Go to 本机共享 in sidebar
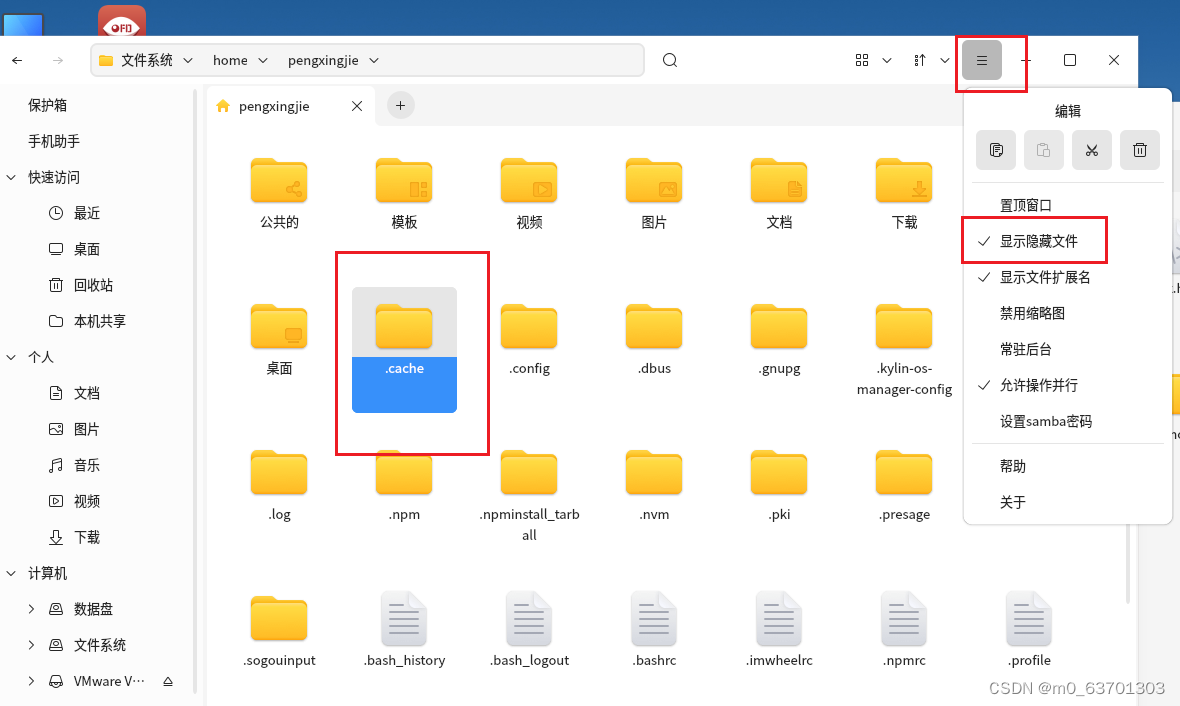Viewport: 1180px width, 706px height. pos(99,321)
